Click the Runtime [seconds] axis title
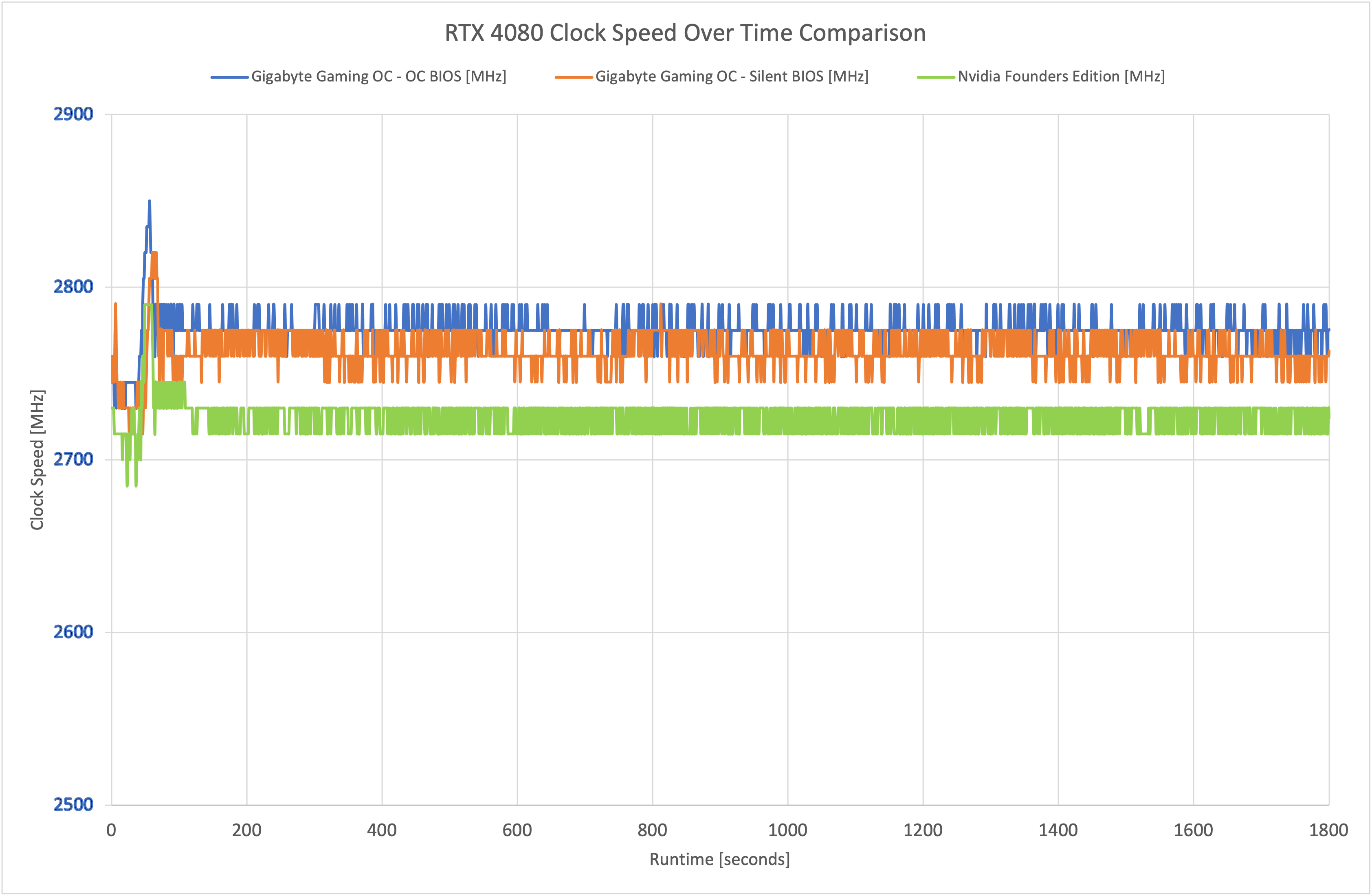This screenshot has width=1372, height=896. tap(719, 859)
